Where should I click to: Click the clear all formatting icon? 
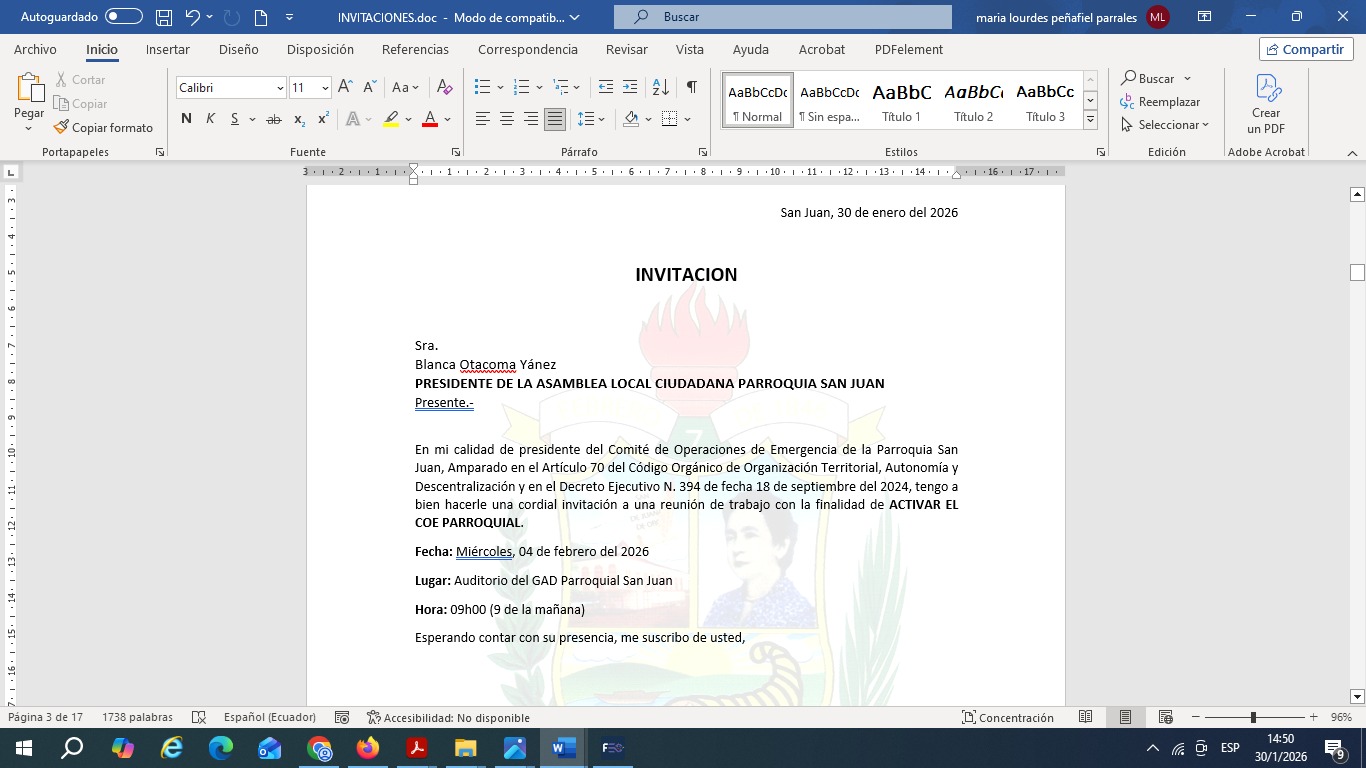coord(445,88)
